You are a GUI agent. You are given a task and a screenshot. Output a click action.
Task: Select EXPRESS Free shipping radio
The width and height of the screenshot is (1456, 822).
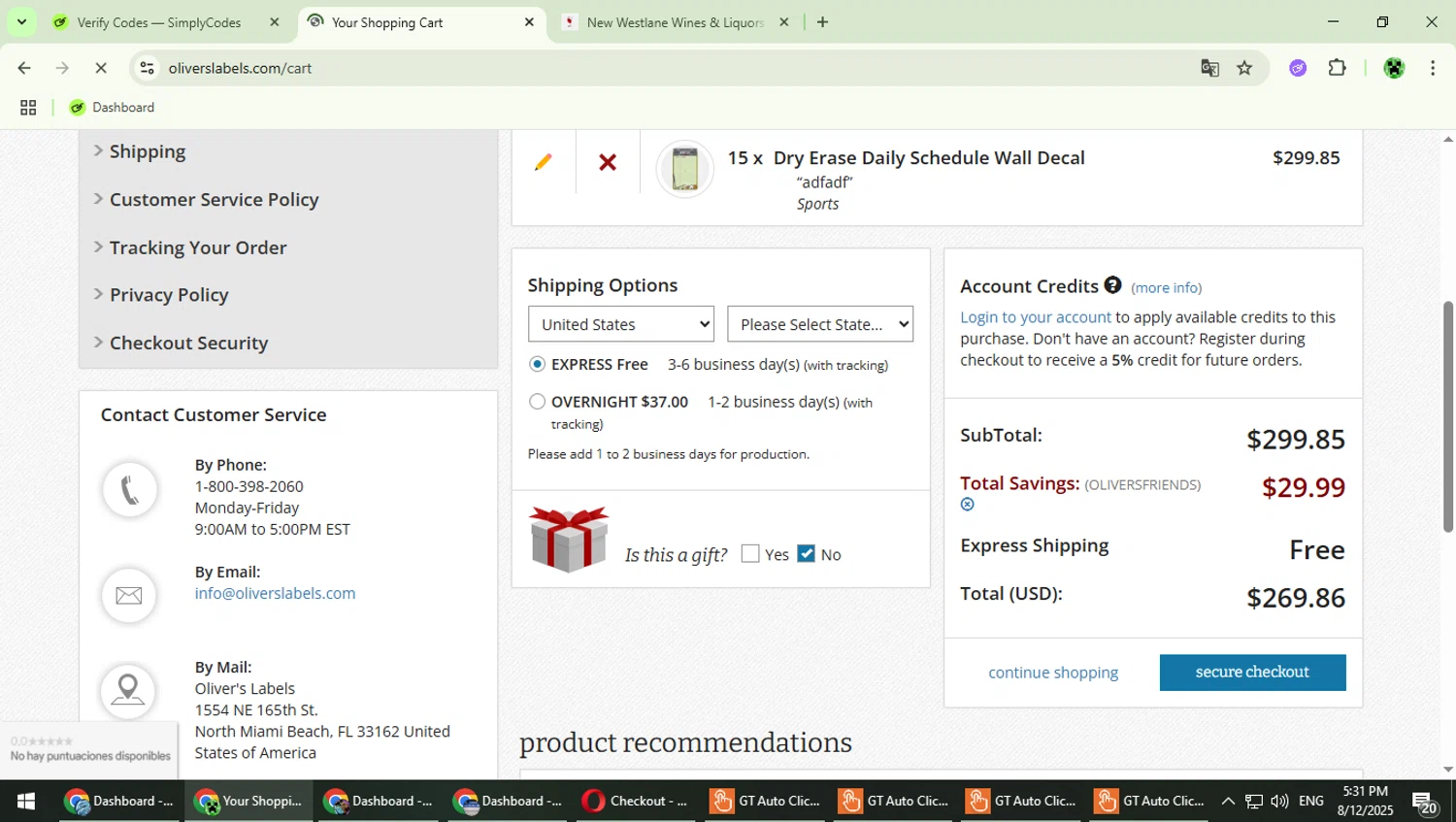click(537, 364)
